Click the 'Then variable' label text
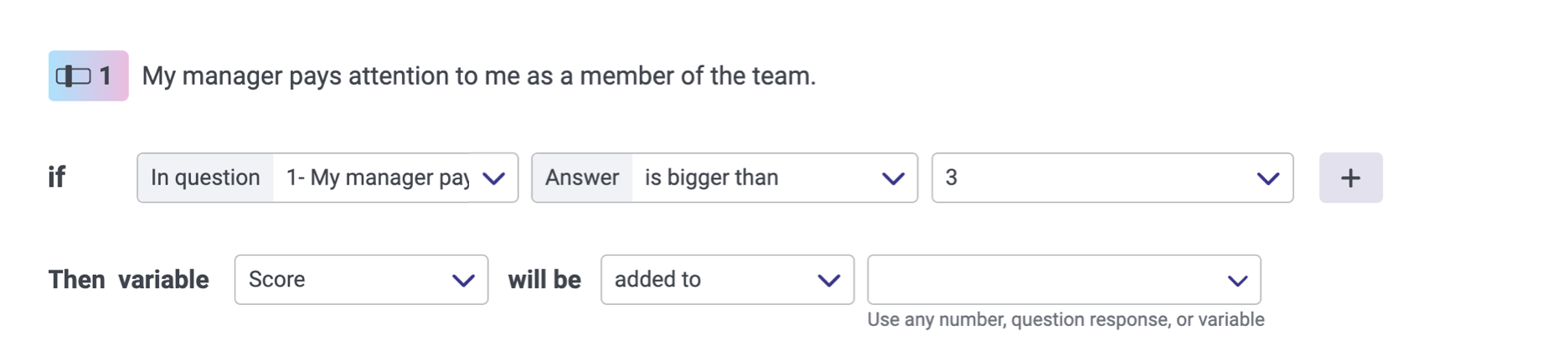 click(x=128, y=280)
